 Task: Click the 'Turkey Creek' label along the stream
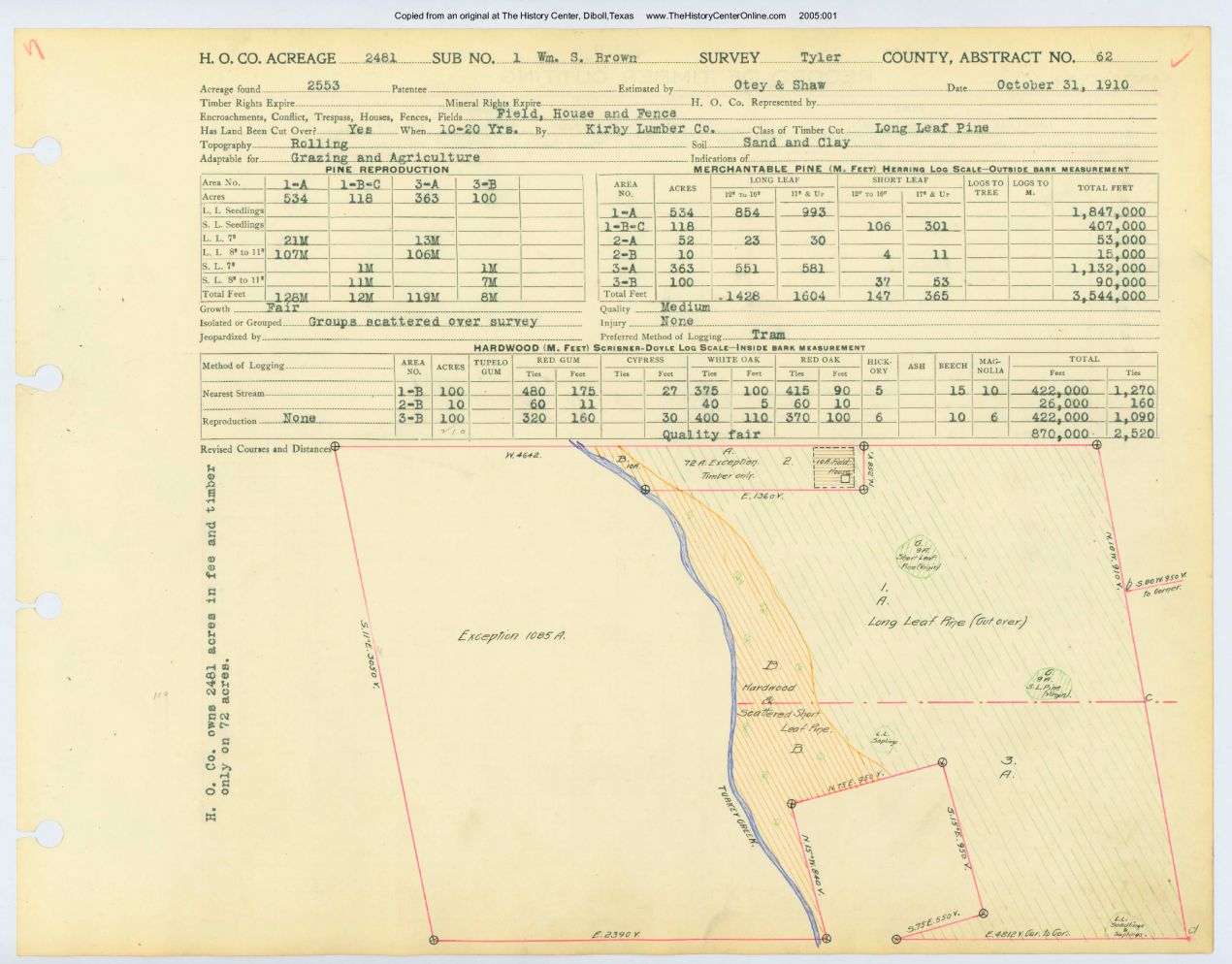[736, 816]
